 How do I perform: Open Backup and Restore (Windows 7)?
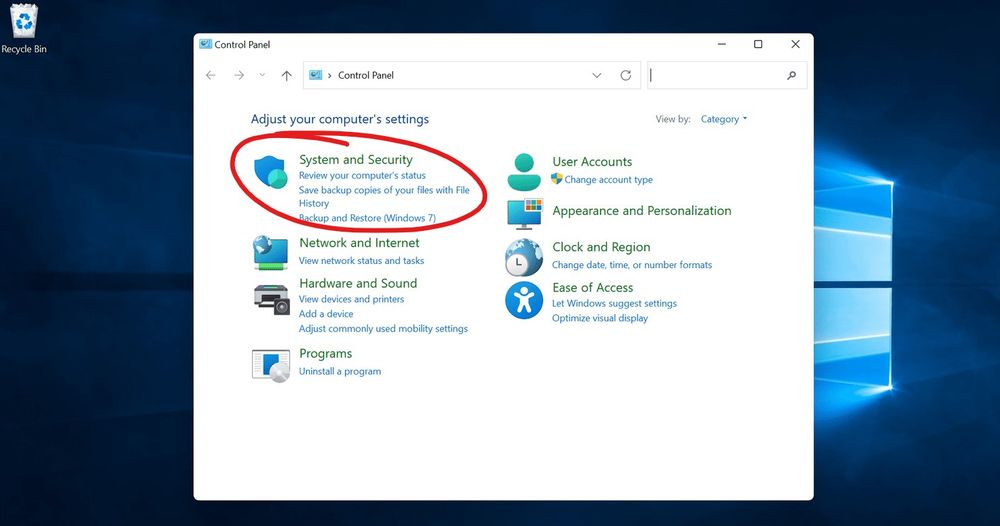click(367, 218)
